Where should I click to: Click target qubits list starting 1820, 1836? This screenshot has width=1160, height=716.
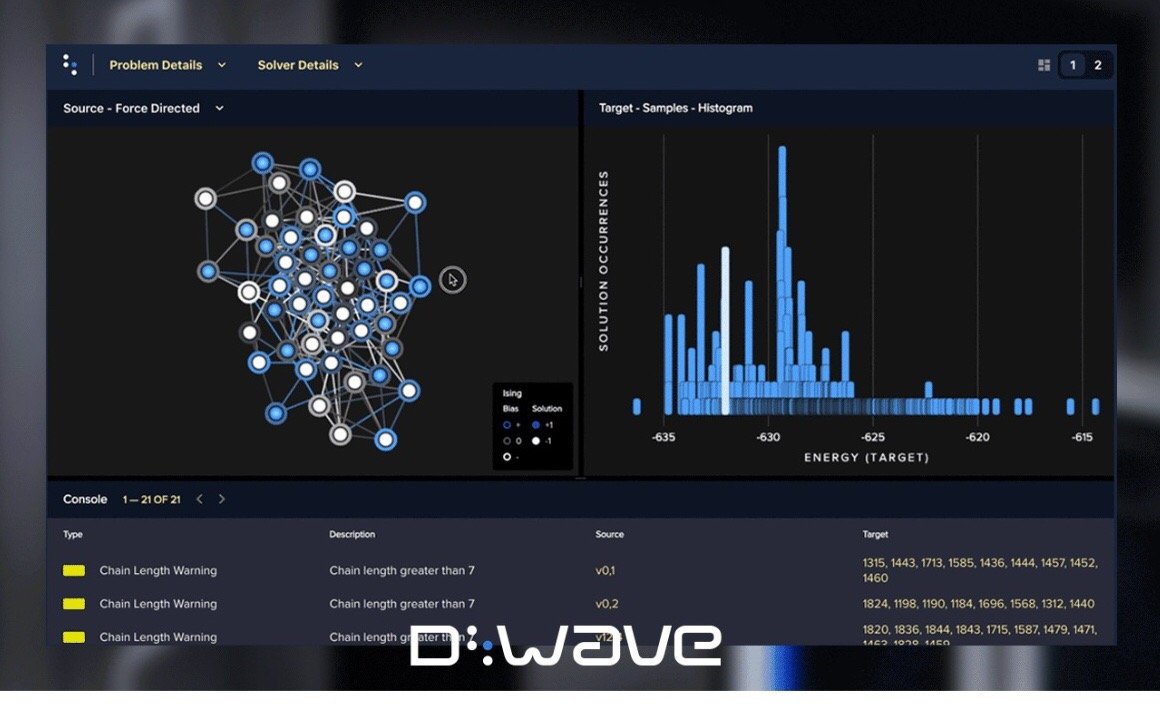979,635
